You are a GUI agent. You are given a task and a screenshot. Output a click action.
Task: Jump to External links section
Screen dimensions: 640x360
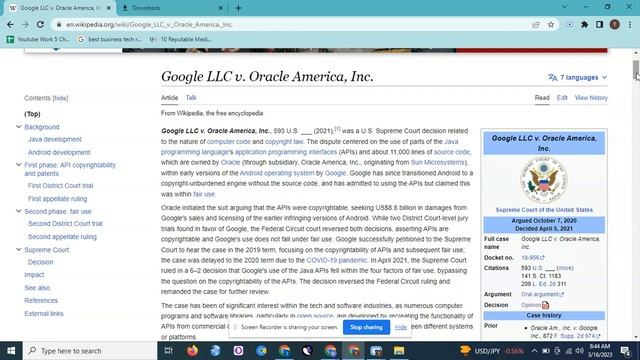[x=44, y=313]
